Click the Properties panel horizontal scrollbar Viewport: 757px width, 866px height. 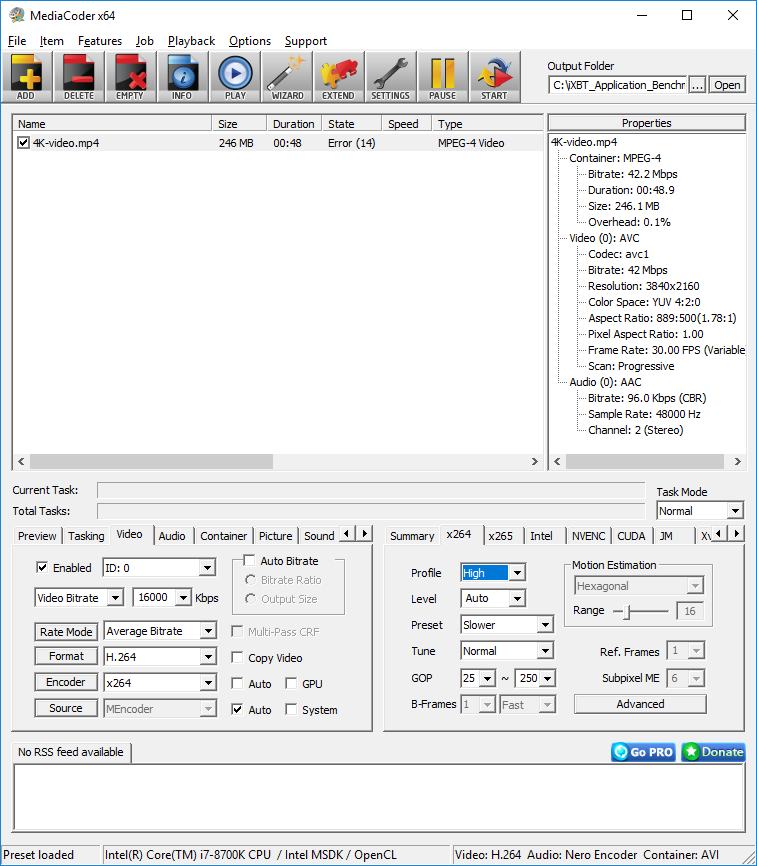coord(647,461)
